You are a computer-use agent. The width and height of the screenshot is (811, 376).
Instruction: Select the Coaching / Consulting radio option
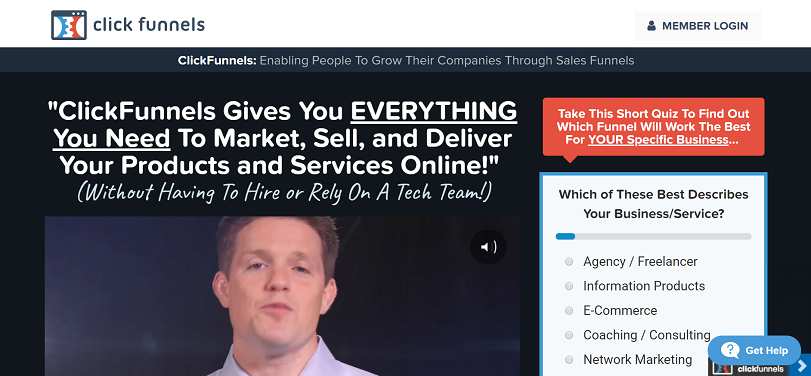pyautogui.click(x=569, y=335)
